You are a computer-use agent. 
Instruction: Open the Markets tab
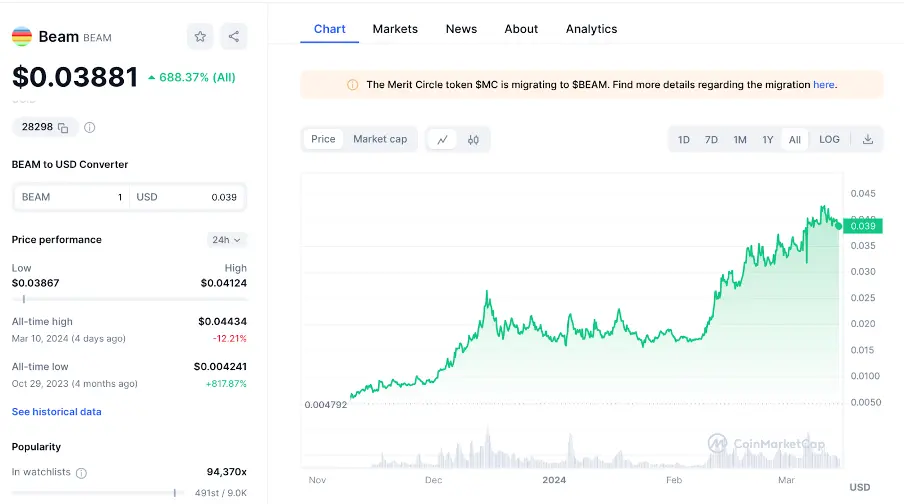coord(395,29)
